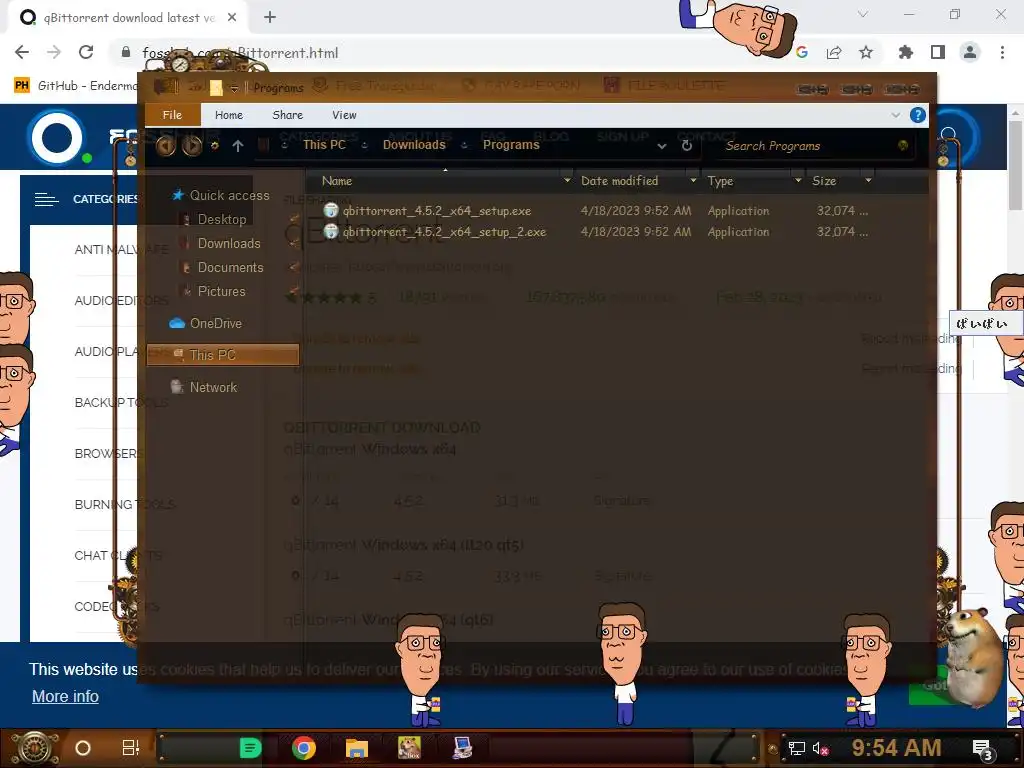The height and width of the screenshot is (768, 1024).
Task: Click the muted volume tray icon
Action: point(820,748)
